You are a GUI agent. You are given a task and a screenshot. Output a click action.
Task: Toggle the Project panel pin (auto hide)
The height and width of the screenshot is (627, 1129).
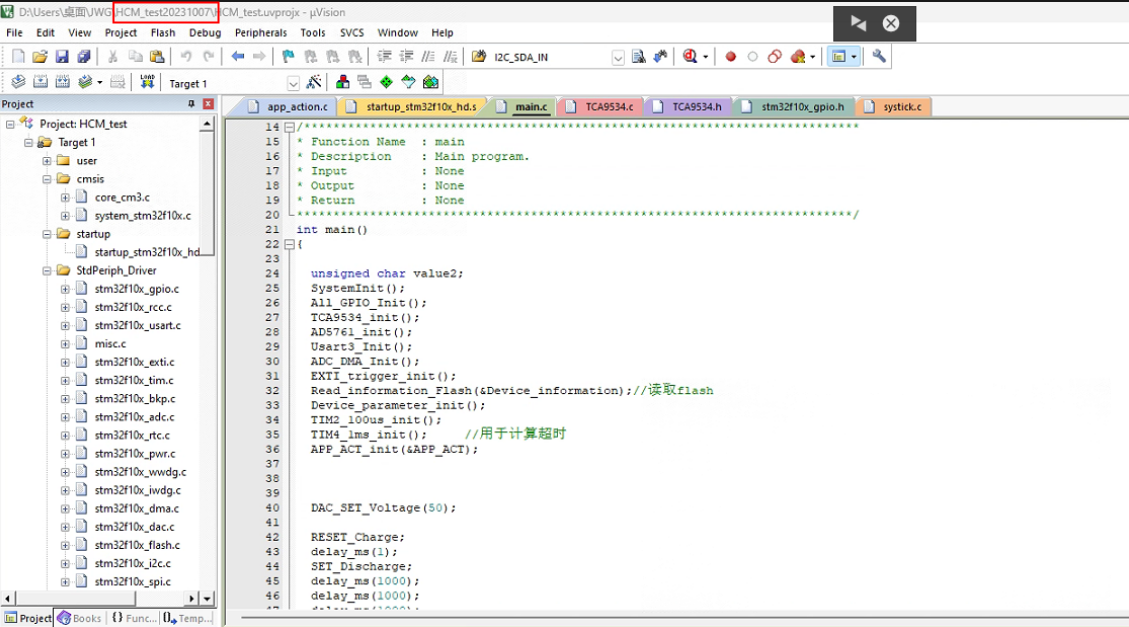click(192, 104)
